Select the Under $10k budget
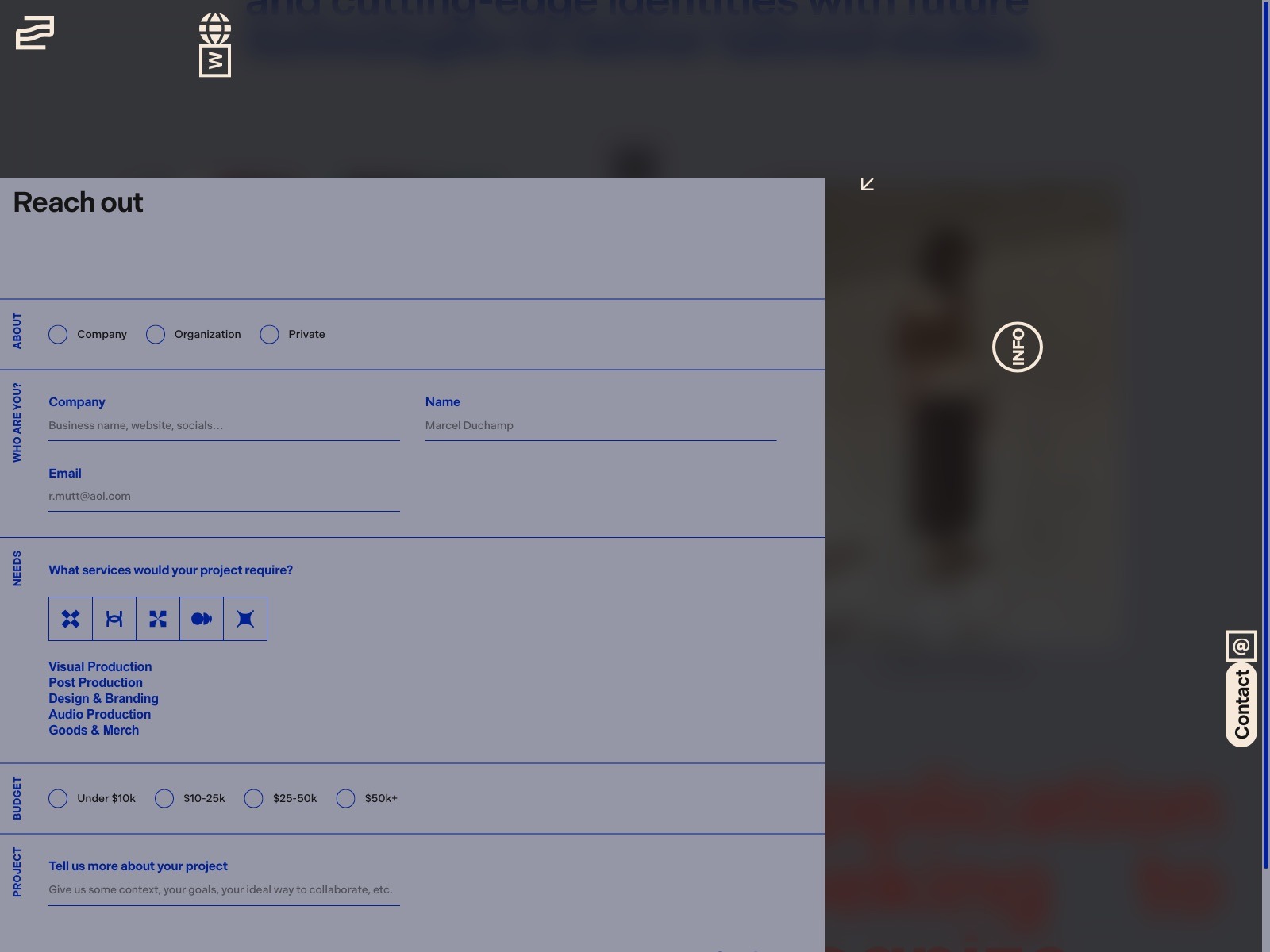 tap(58, 798)
